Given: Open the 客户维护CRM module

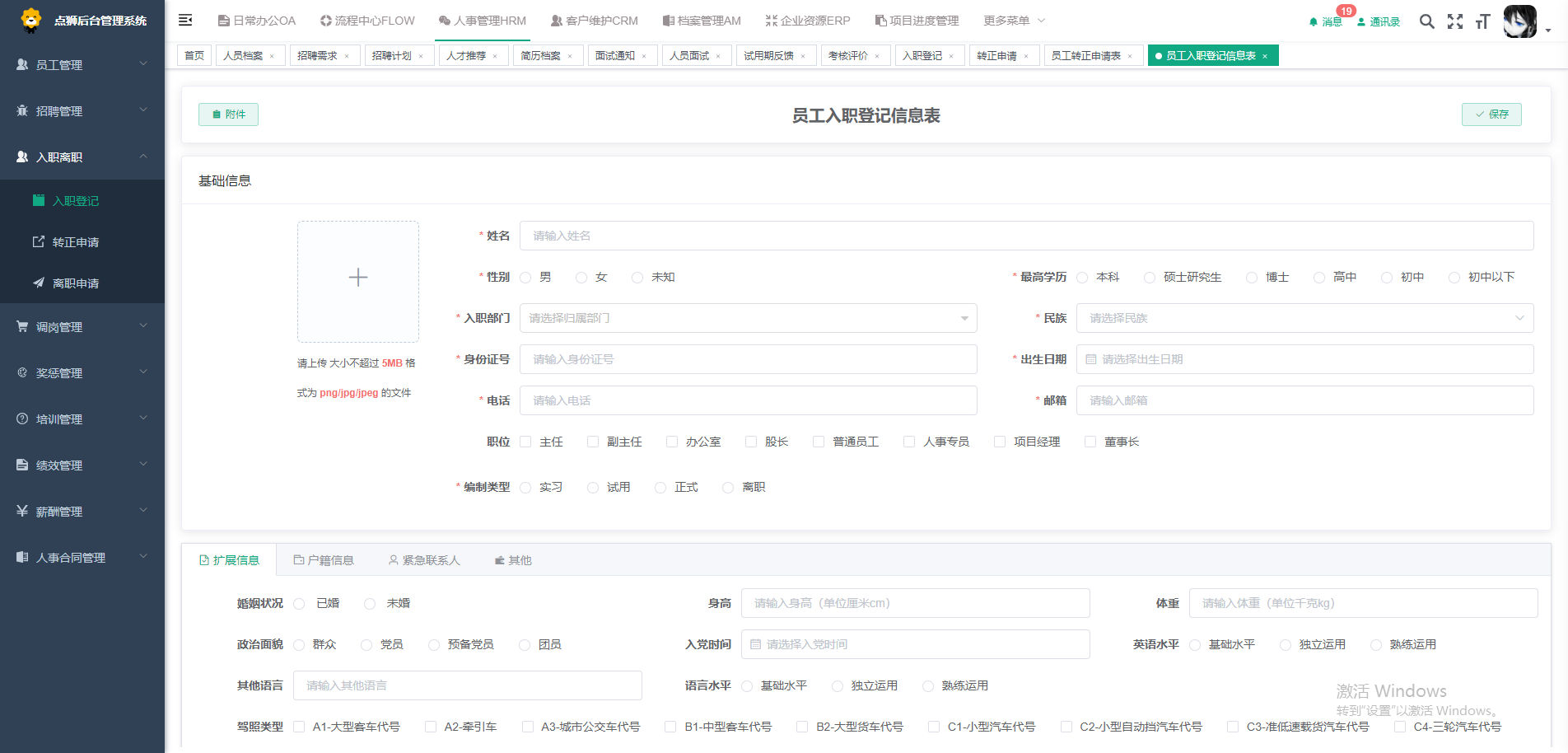Looking at the screenshot, I should pyautogui.click(x=595, y=21).
